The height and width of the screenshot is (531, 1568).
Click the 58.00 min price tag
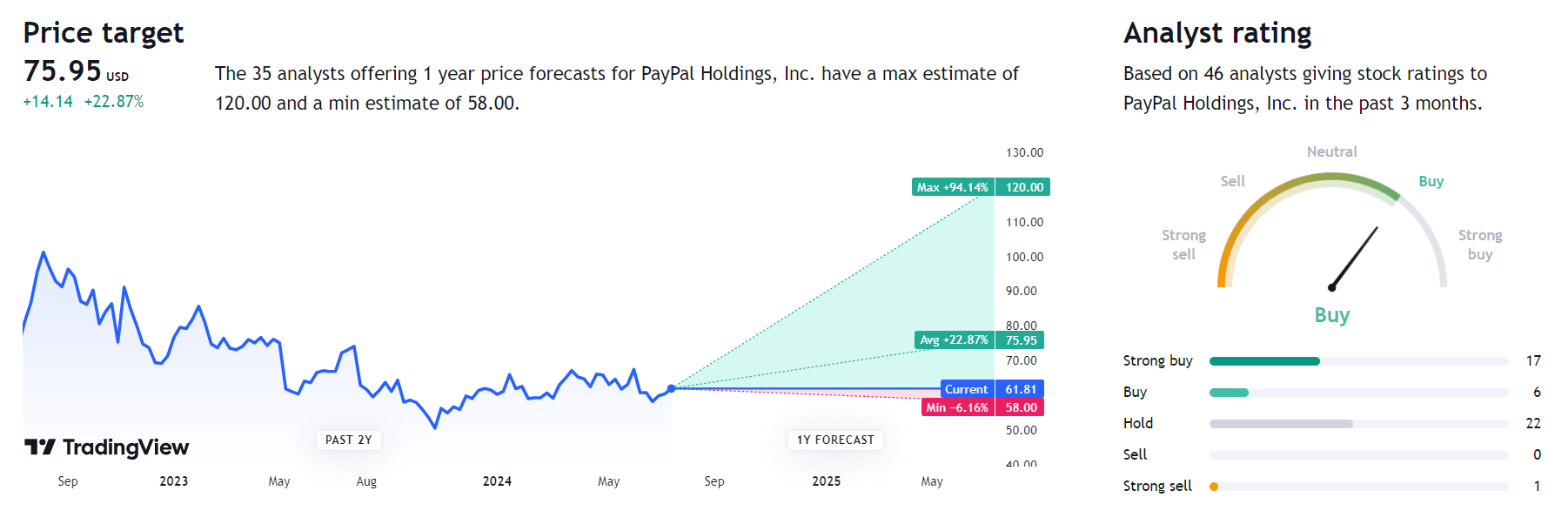[x=1020, y=407]
